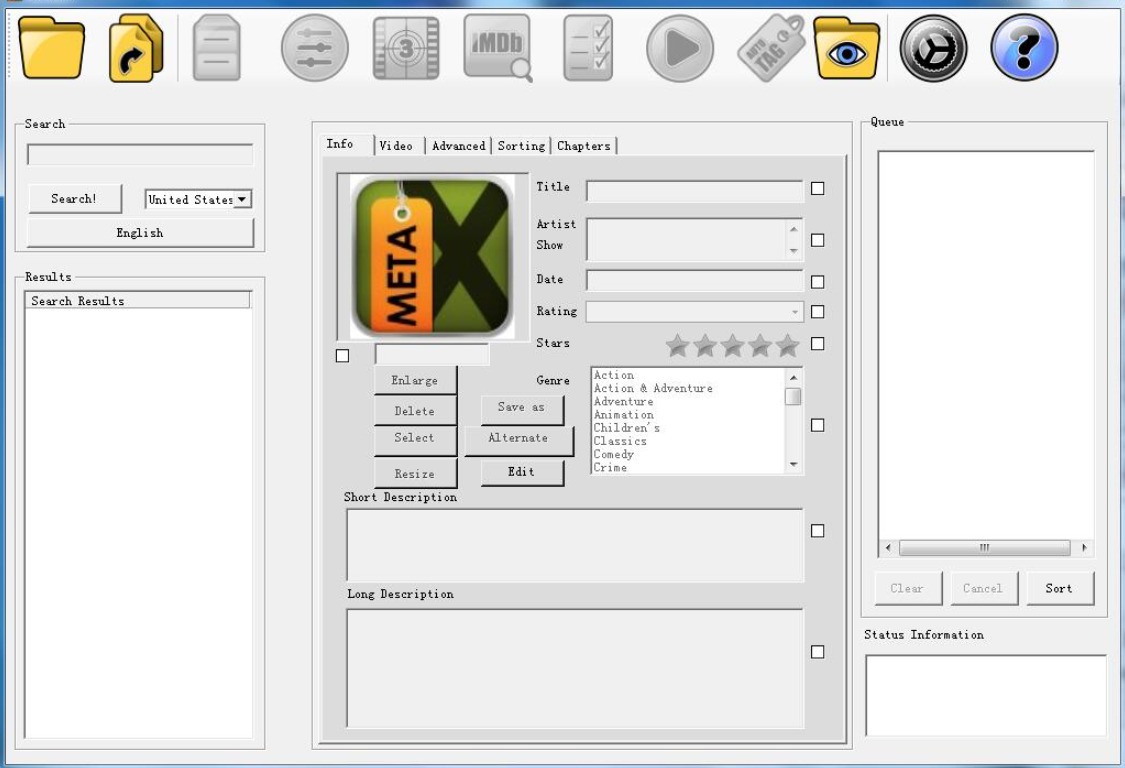
Task: Click into the Title input field
Action: (x=695, y=191)
